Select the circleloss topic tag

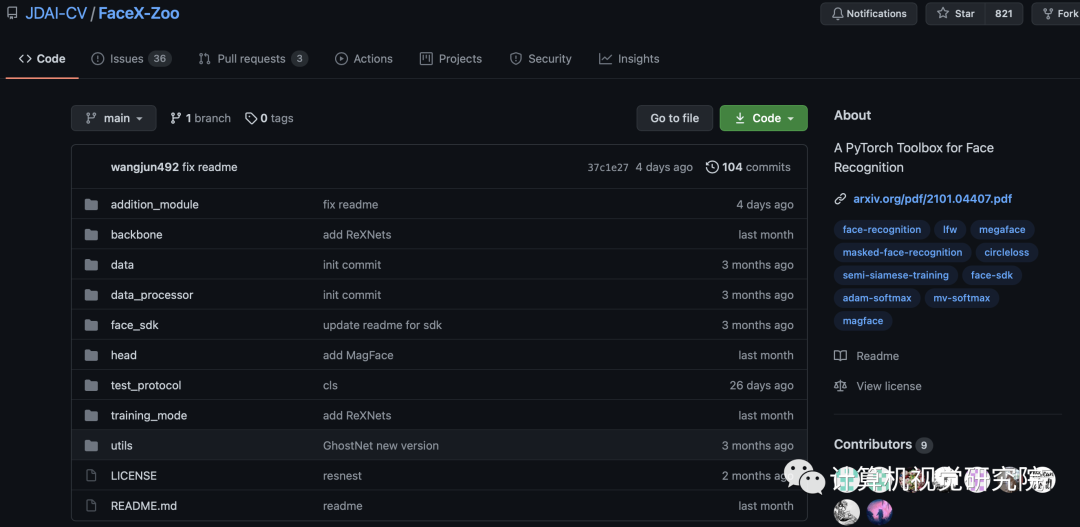(x=1006, y=252)
